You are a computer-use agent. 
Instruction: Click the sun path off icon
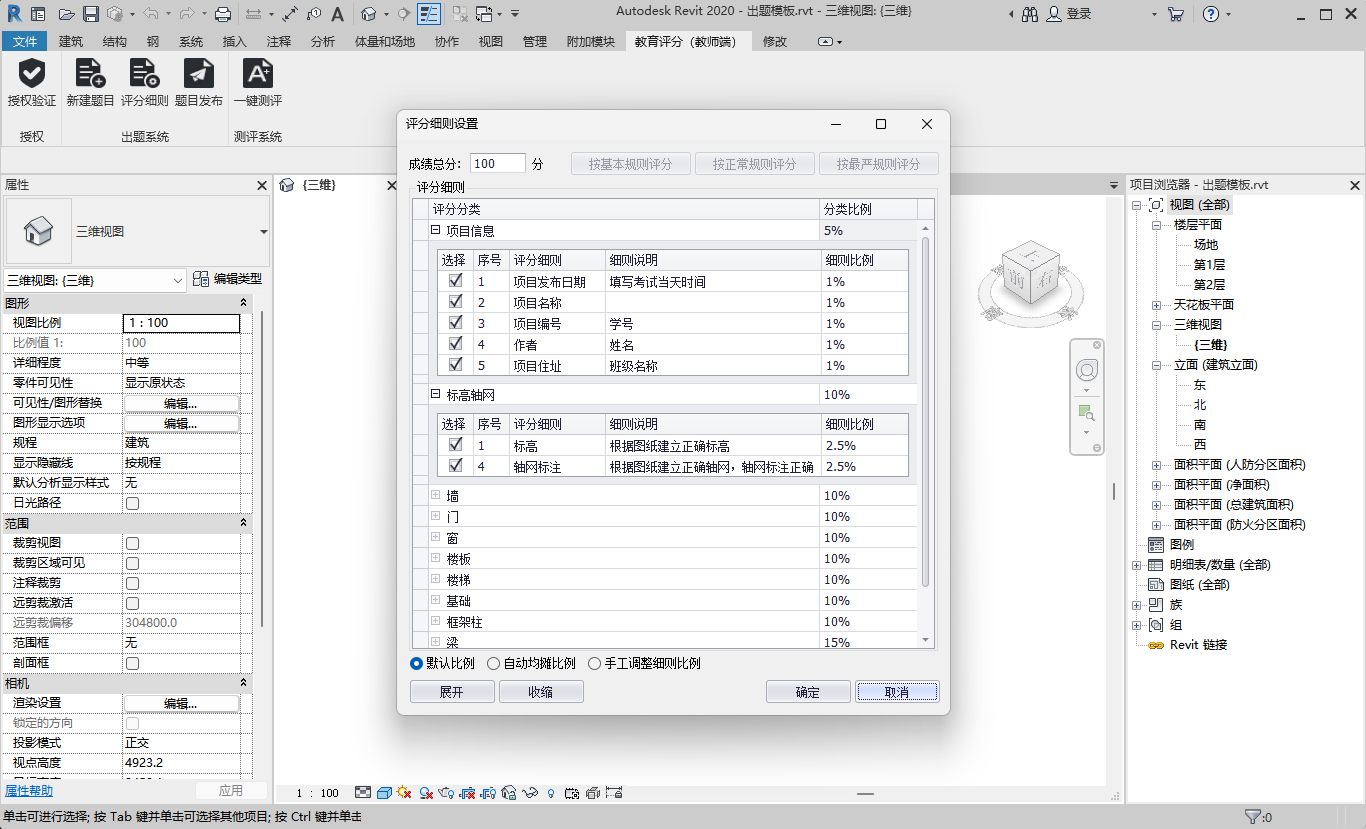pyautogui.click(x=405, y=793)
